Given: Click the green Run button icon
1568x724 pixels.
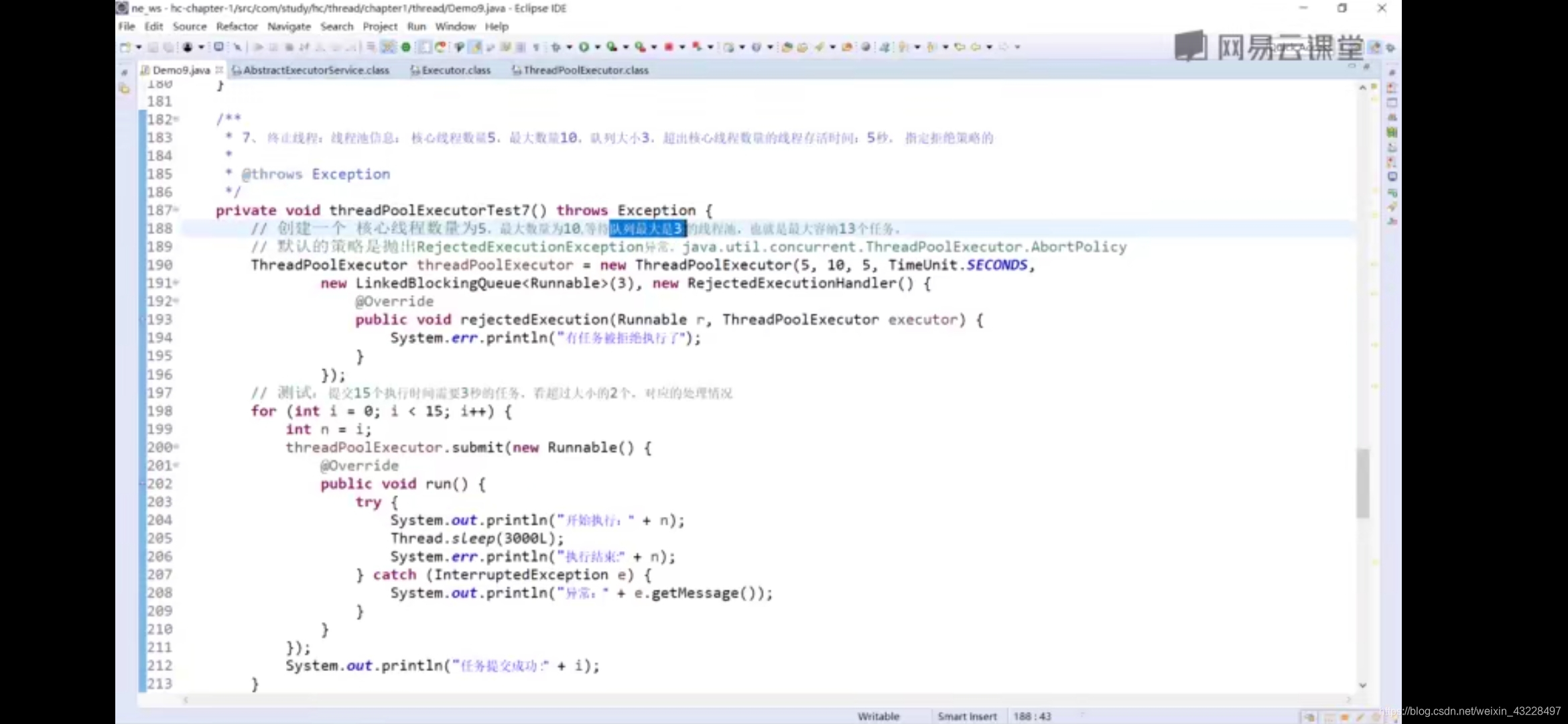Looking at the screenshot, I should [x=584, y=47].
